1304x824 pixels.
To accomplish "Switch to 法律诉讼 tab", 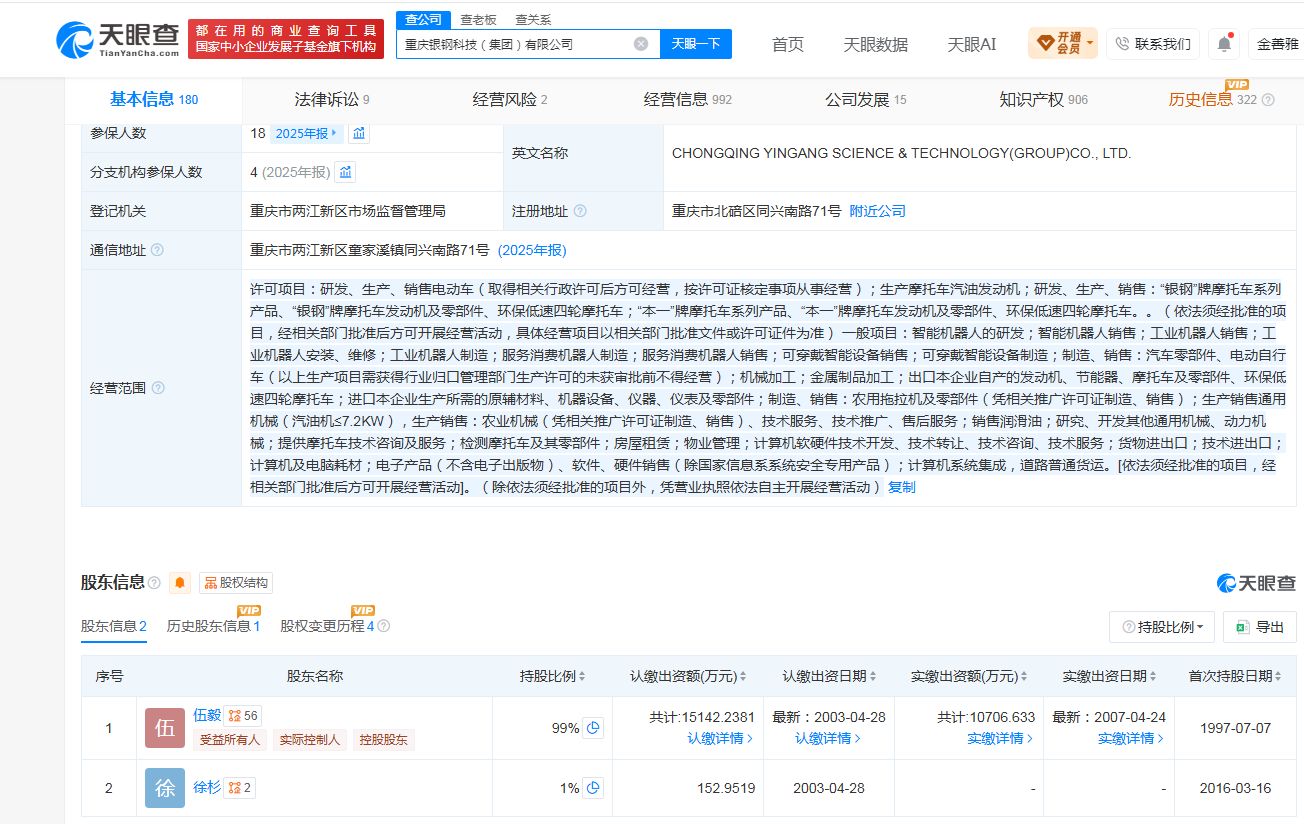I will click(x=332, y=100).
